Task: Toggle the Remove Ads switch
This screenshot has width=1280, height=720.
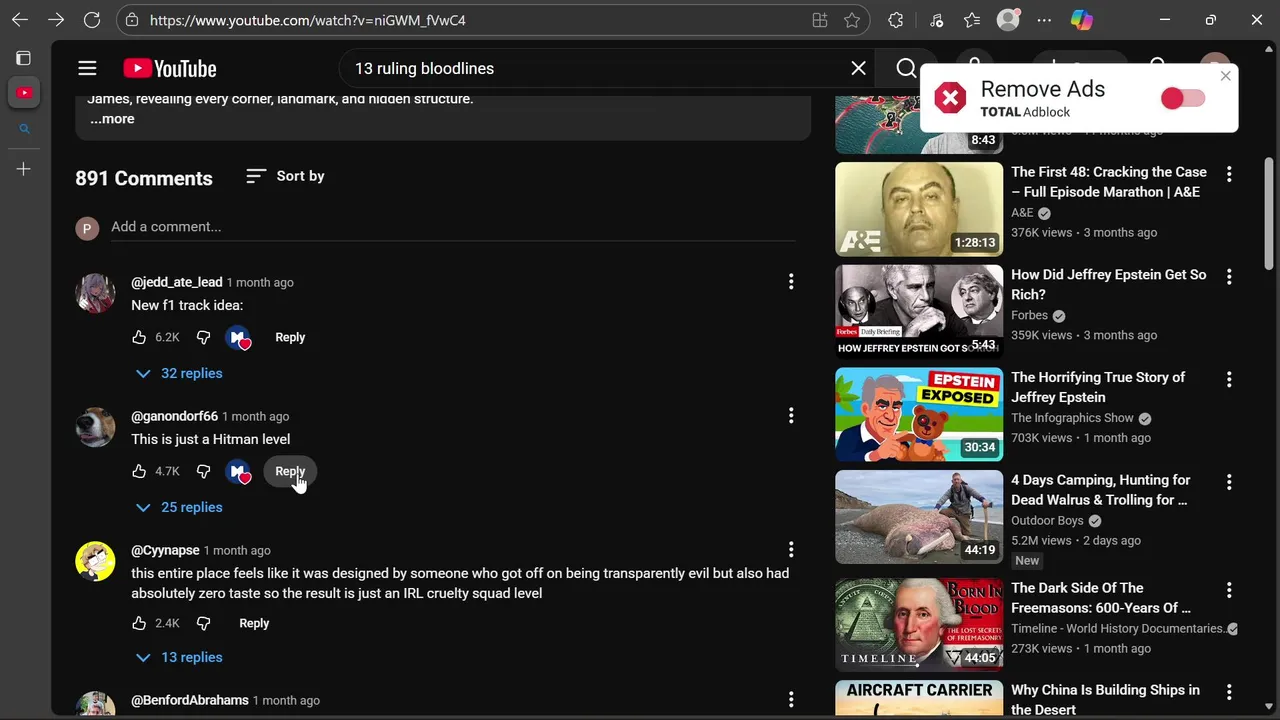Action: pyautogui.click(x=1183, y=98)
